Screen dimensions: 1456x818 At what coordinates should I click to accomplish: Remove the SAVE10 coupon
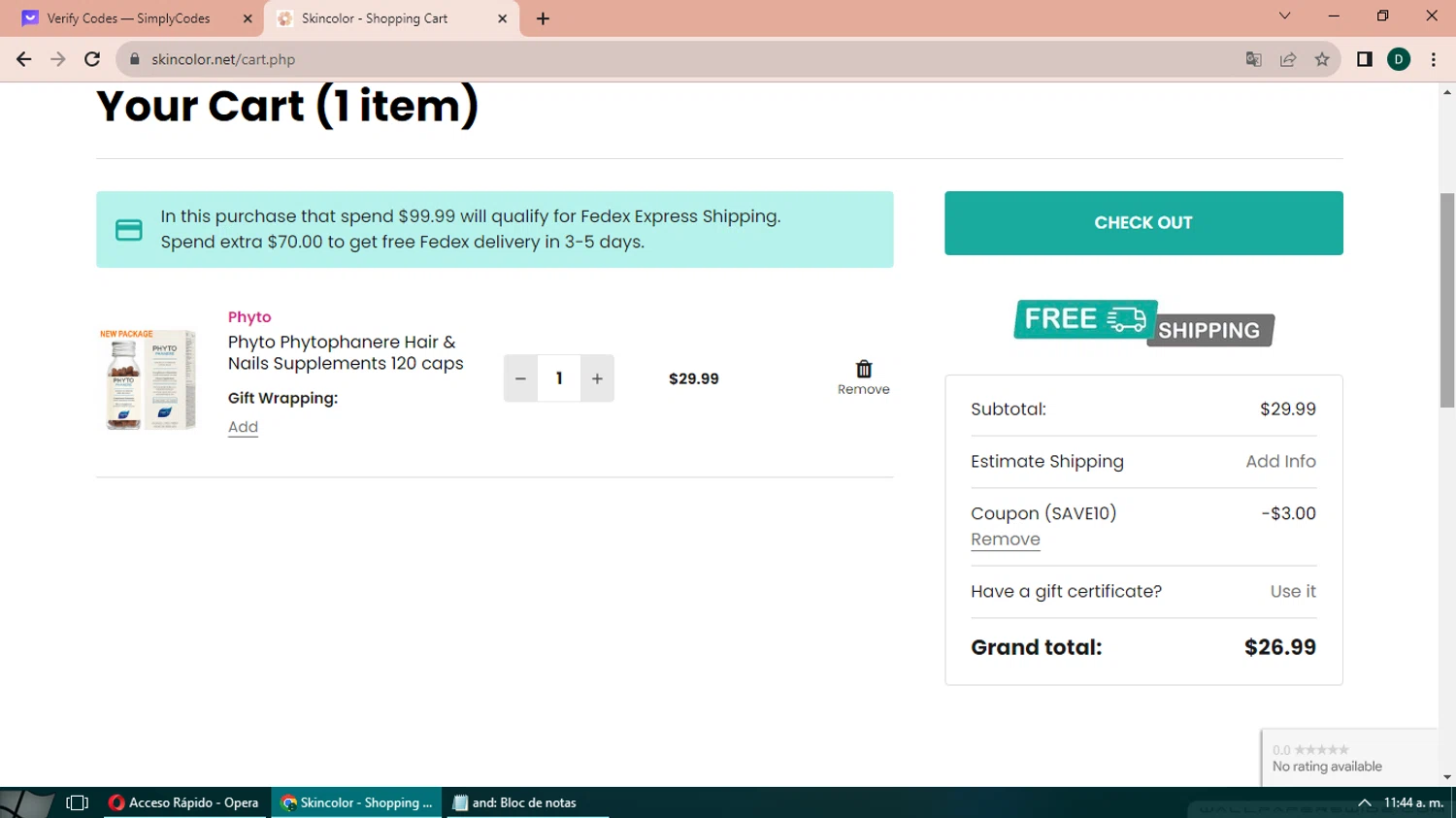(x=1006, y=540)
